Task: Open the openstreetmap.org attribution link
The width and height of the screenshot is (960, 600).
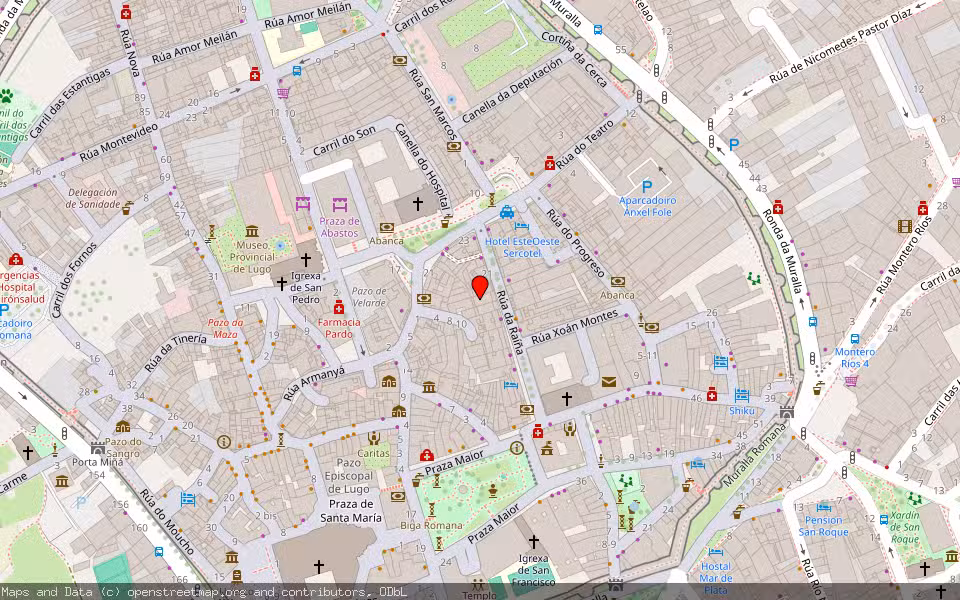Action: pos(180,592)
